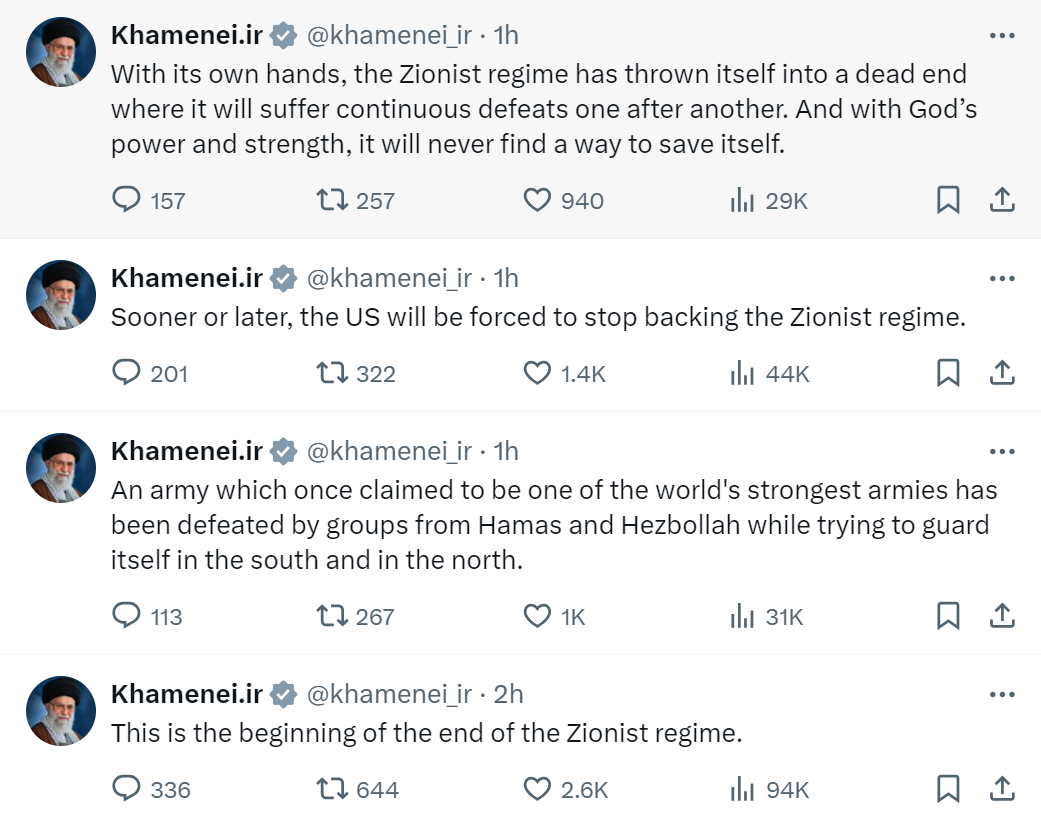View analytics for the 44K views tweet

click(741, 373)
